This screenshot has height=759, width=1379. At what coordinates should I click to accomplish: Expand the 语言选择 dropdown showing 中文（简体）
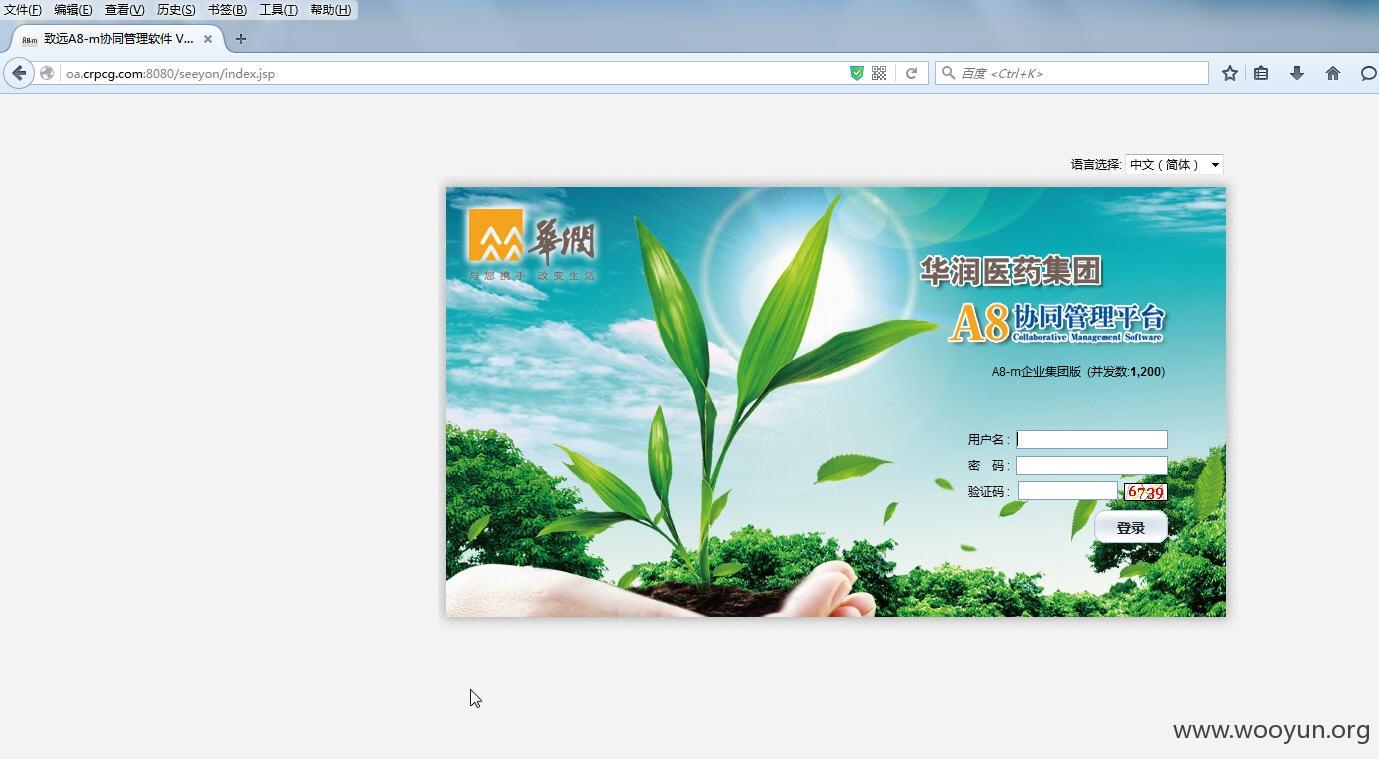coord(1174,165)
